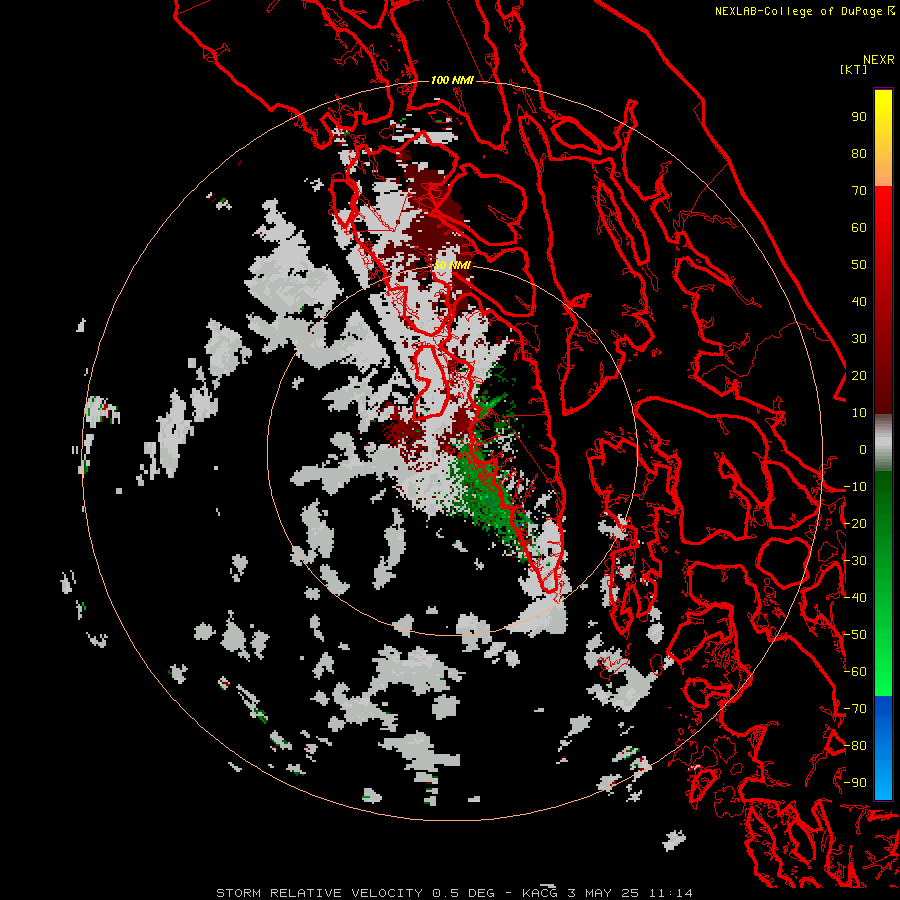Click the 80 value on velocity scale

[x=859, y=154]
